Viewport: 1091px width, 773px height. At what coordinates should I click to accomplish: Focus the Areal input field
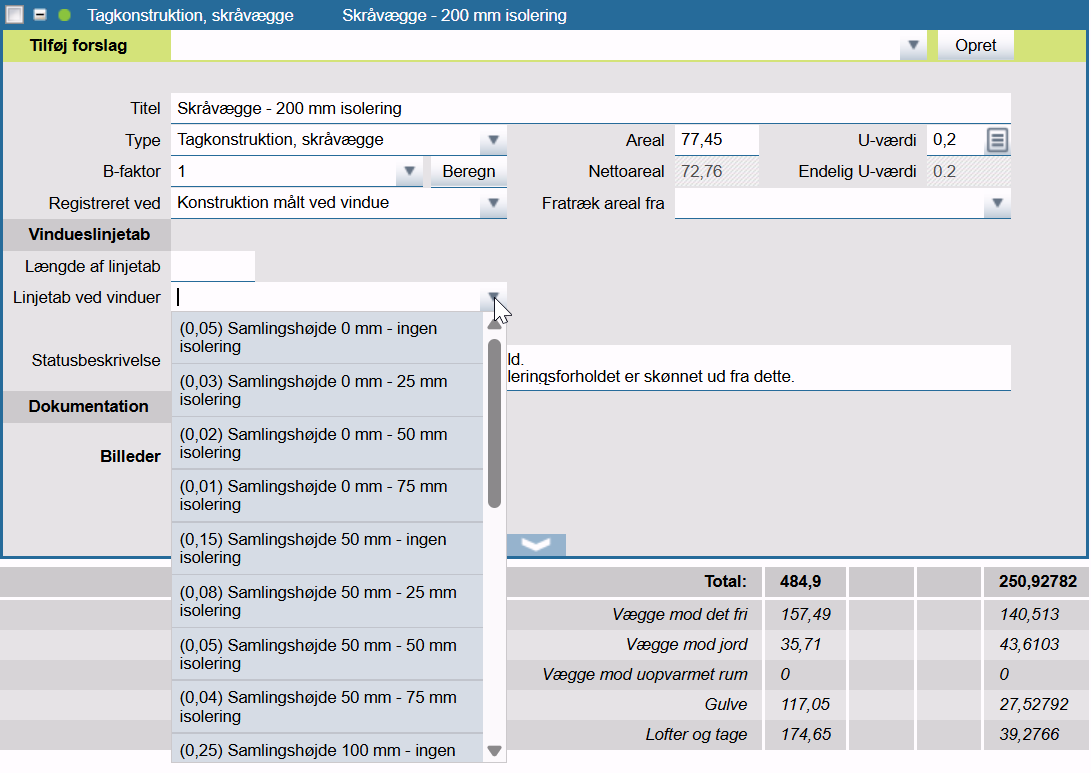pos(716,141)
